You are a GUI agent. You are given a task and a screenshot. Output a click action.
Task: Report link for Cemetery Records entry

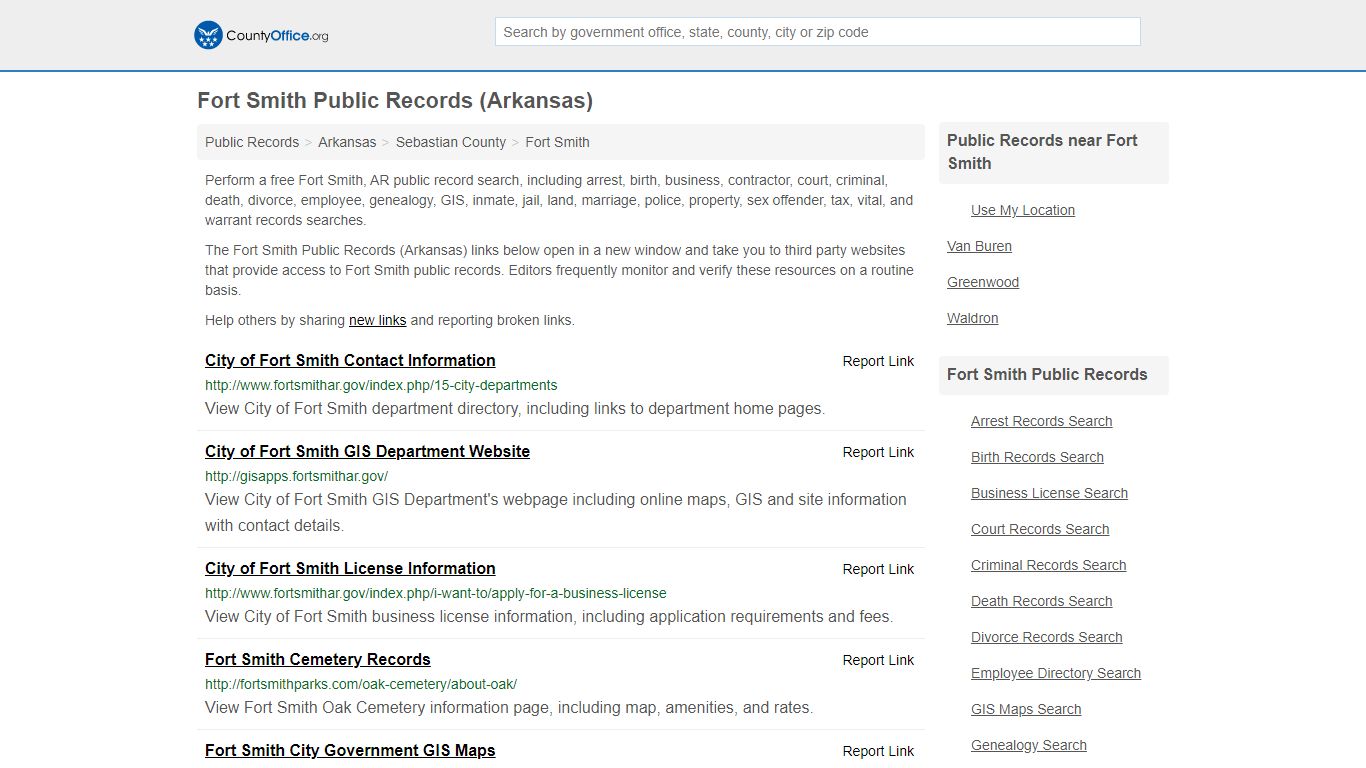(x=878, y=660)
